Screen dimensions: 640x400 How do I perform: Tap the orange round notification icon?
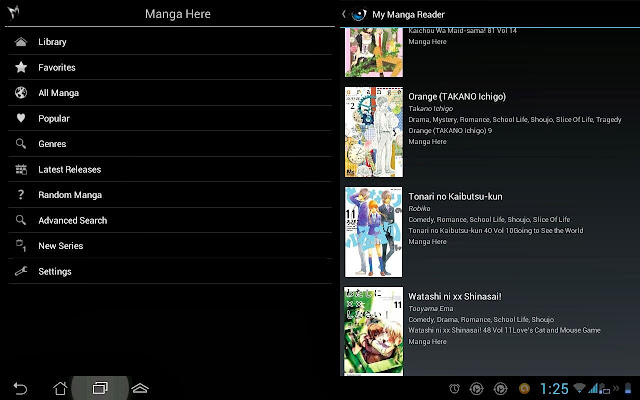click(524, 389)
